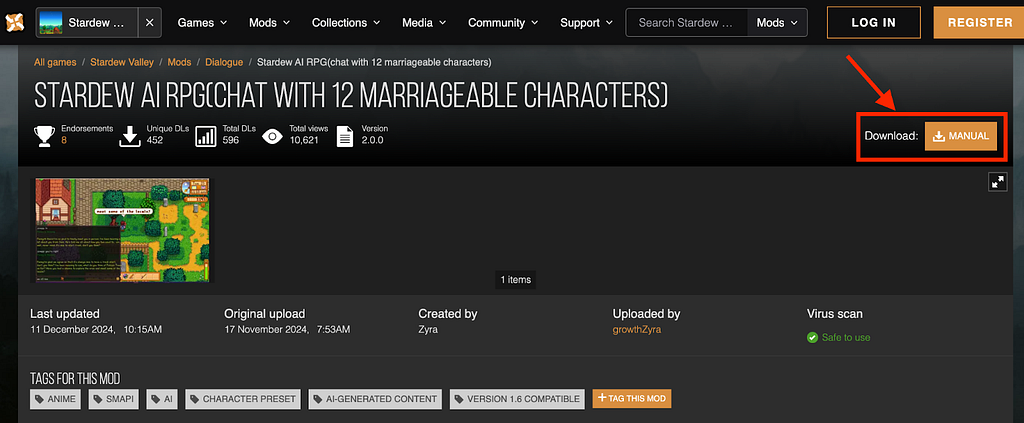This screenshot has width=1024, height=423.
Task: Click the Total views eye icon
Action: (272, 136)
